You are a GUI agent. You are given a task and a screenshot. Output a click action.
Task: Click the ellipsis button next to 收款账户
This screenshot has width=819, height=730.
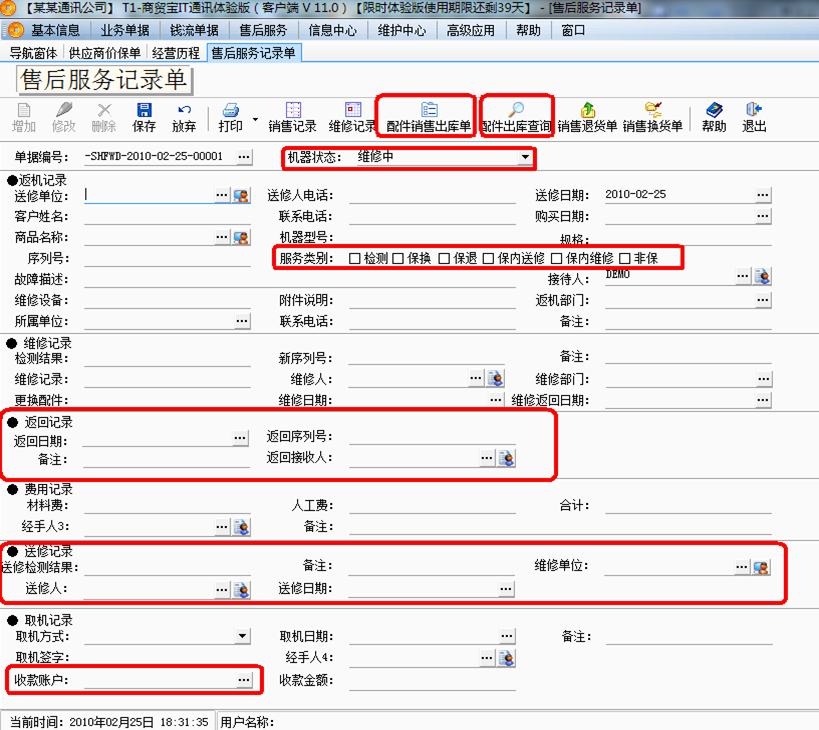coord(242,680)
